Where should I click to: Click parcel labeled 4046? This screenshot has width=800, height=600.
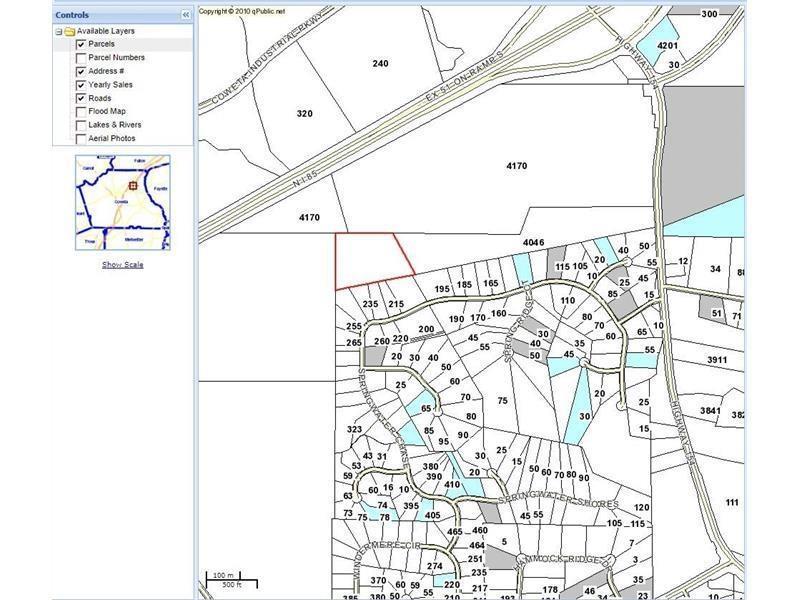[x=533, y=243]
